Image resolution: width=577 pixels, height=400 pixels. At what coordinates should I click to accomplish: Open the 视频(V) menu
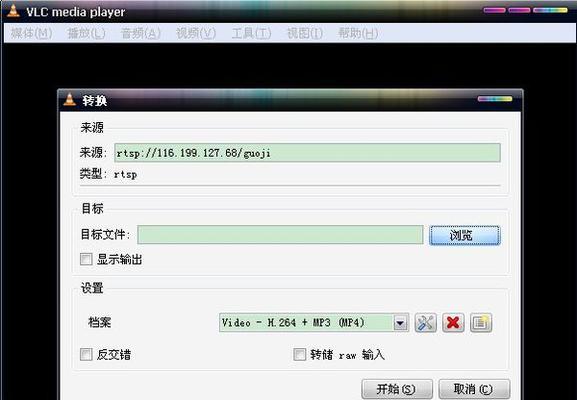click(196, 33)
